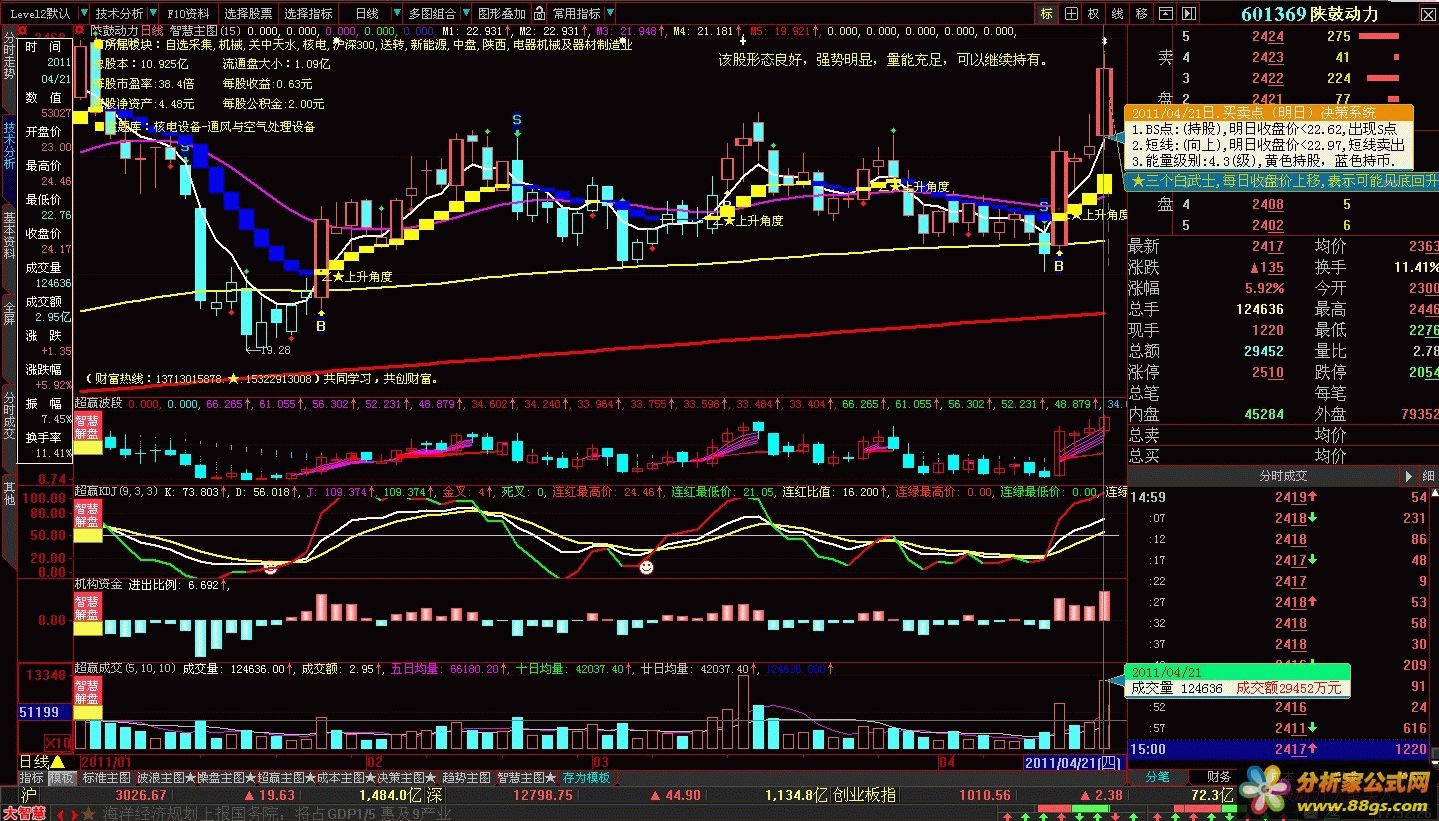Click the skip-to-end arrow icon

[1189, 13]
